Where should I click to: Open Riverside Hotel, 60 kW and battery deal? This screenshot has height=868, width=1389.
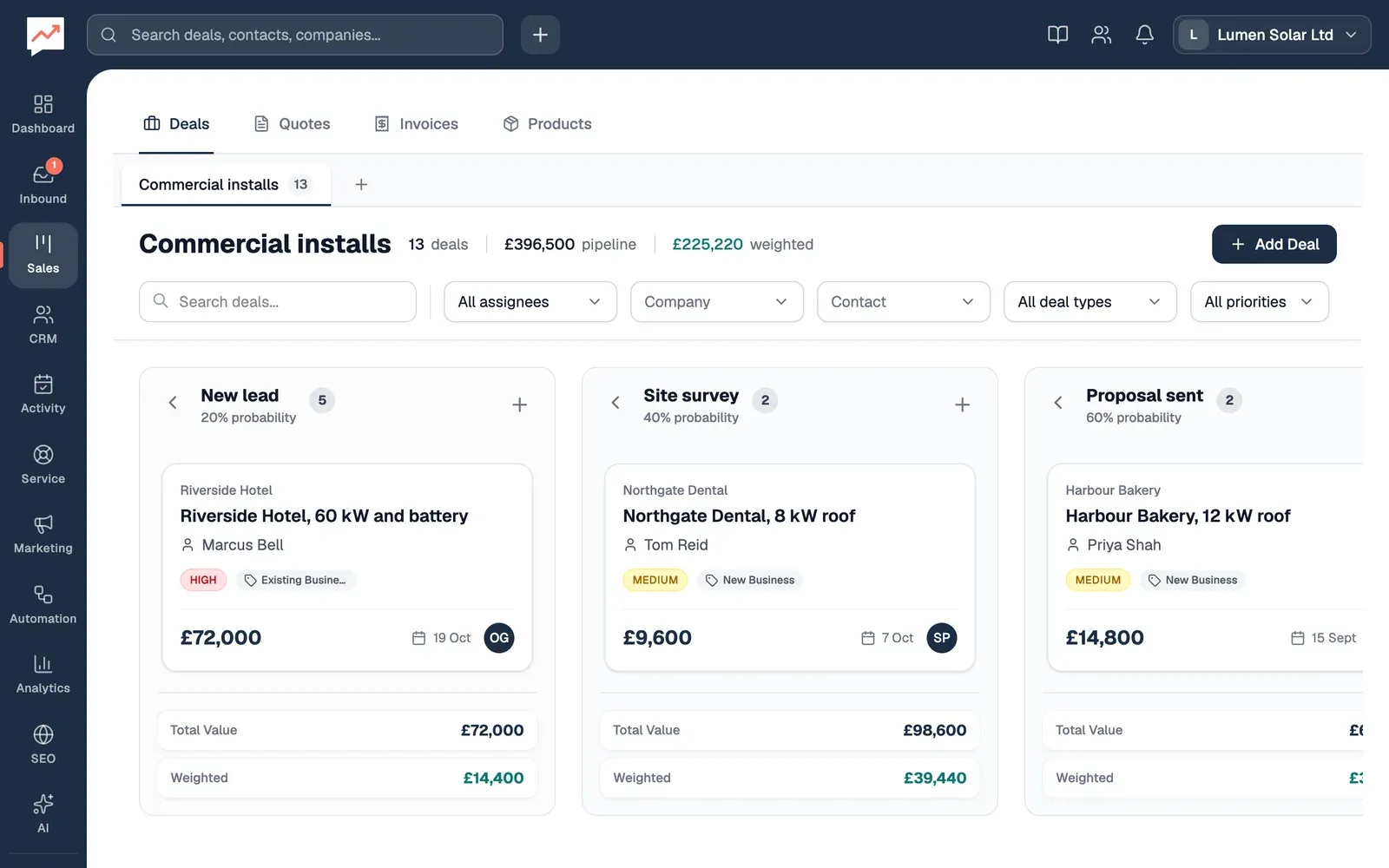(324, 516)
